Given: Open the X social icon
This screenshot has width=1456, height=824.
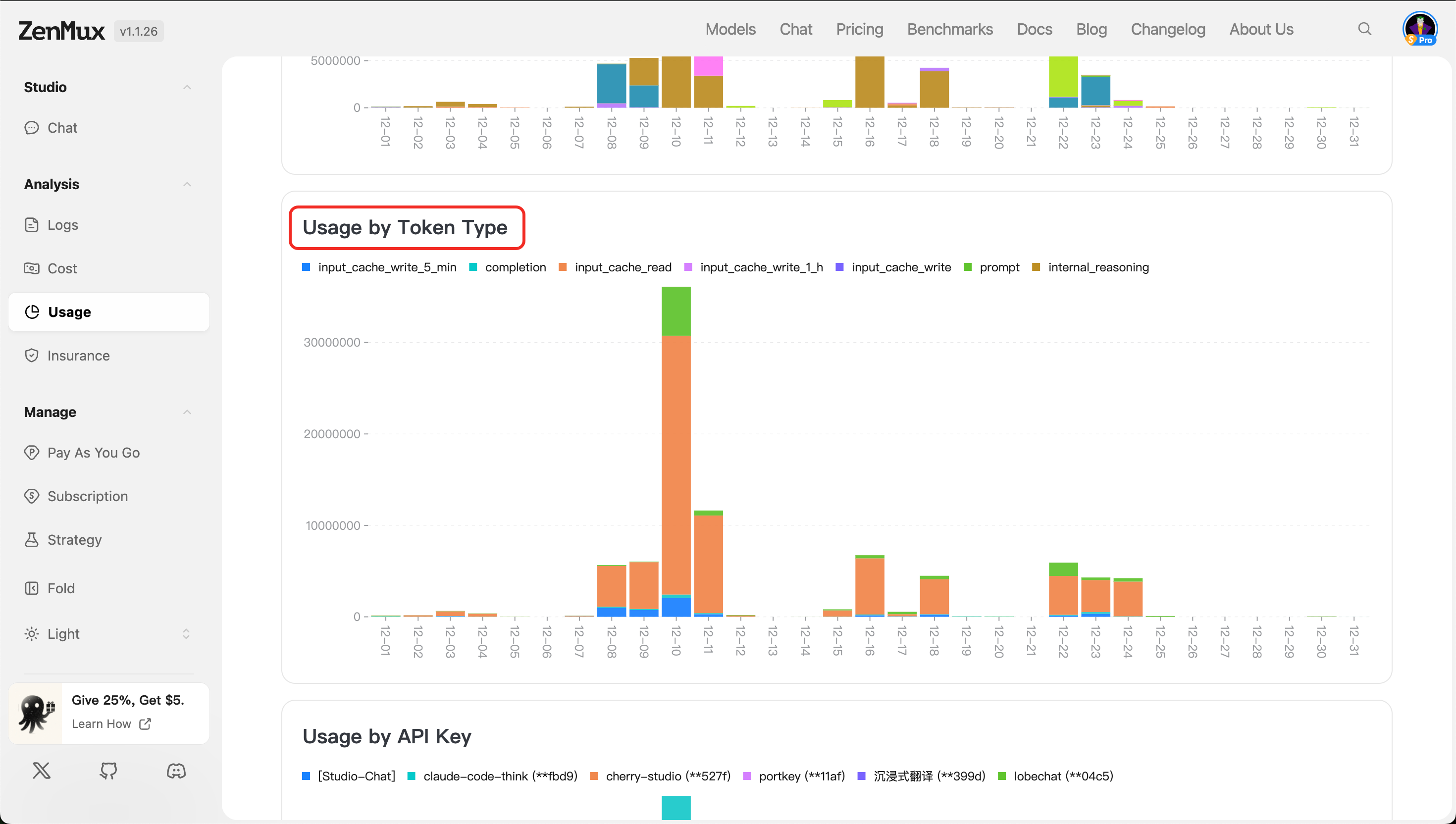Looking at the screenshot, I should click(x=41, y=770).
